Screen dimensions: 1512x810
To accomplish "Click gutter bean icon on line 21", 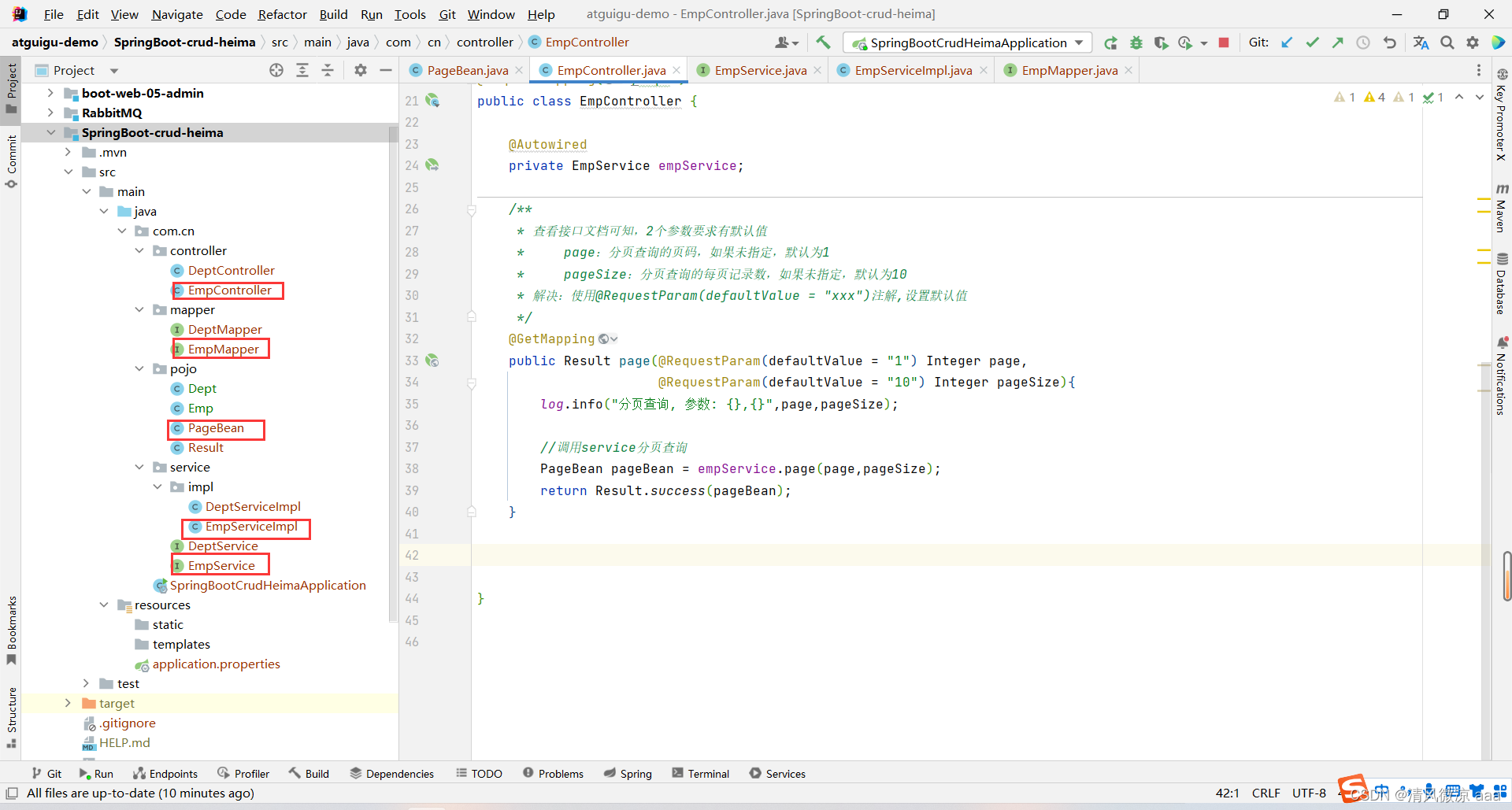I will click(432, 101).
